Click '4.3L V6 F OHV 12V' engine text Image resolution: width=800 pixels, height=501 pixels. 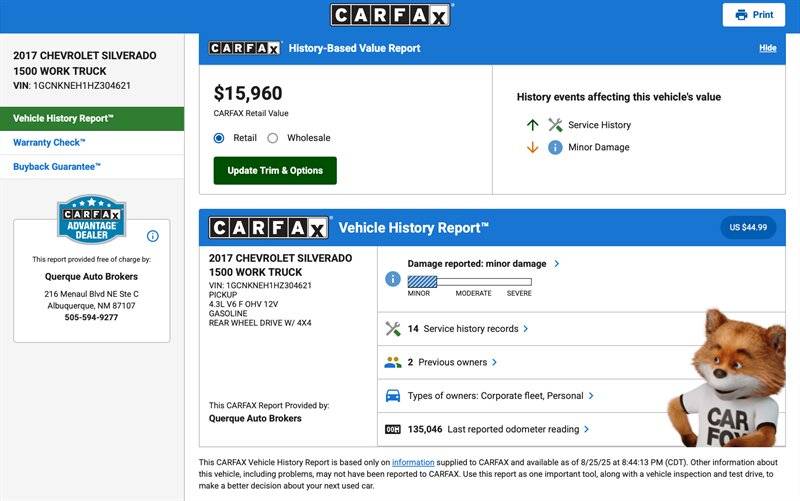click(x=243, y=304)
